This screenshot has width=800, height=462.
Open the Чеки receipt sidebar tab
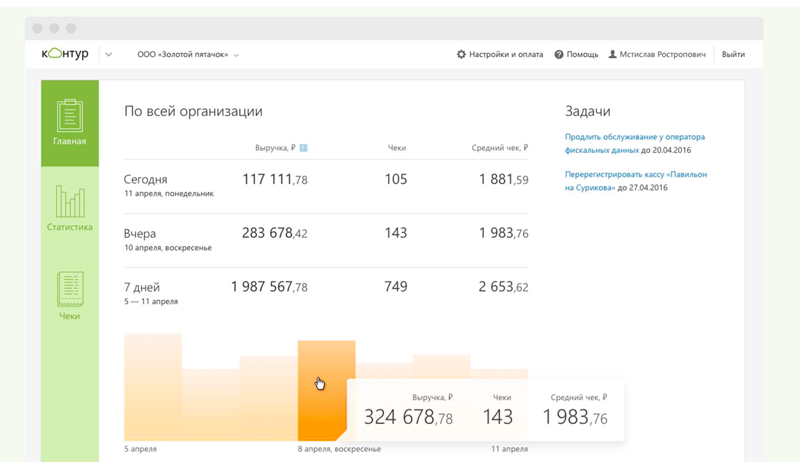[x=70, y=296]
